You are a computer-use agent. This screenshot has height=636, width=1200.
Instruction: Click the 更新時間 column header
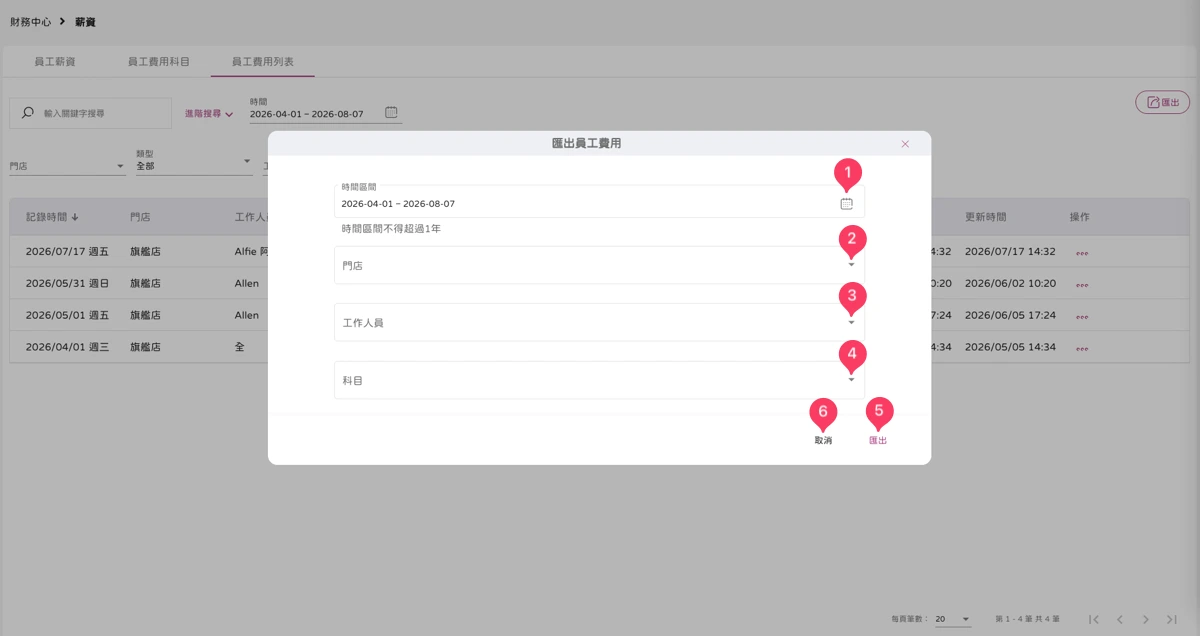click(x=986, y=217)
